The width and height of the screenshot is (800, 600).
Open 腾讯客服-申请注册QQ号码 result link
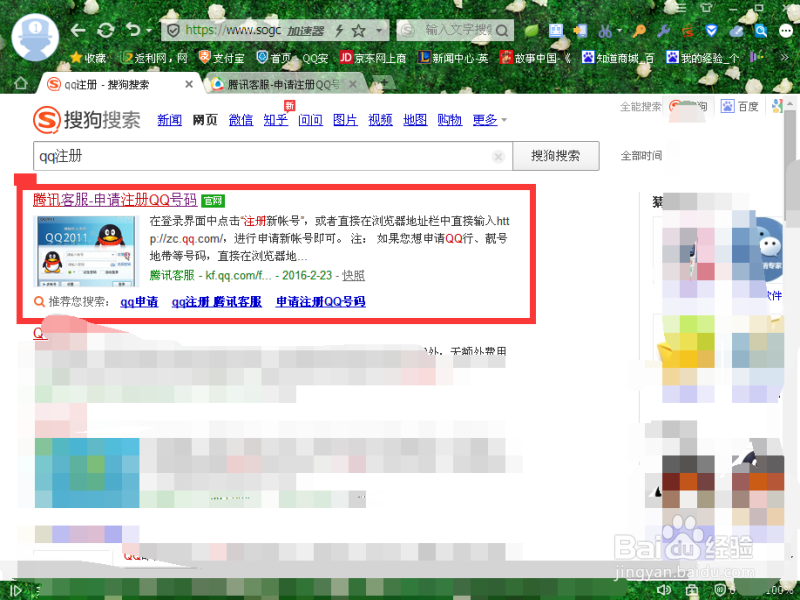[115, 199]
